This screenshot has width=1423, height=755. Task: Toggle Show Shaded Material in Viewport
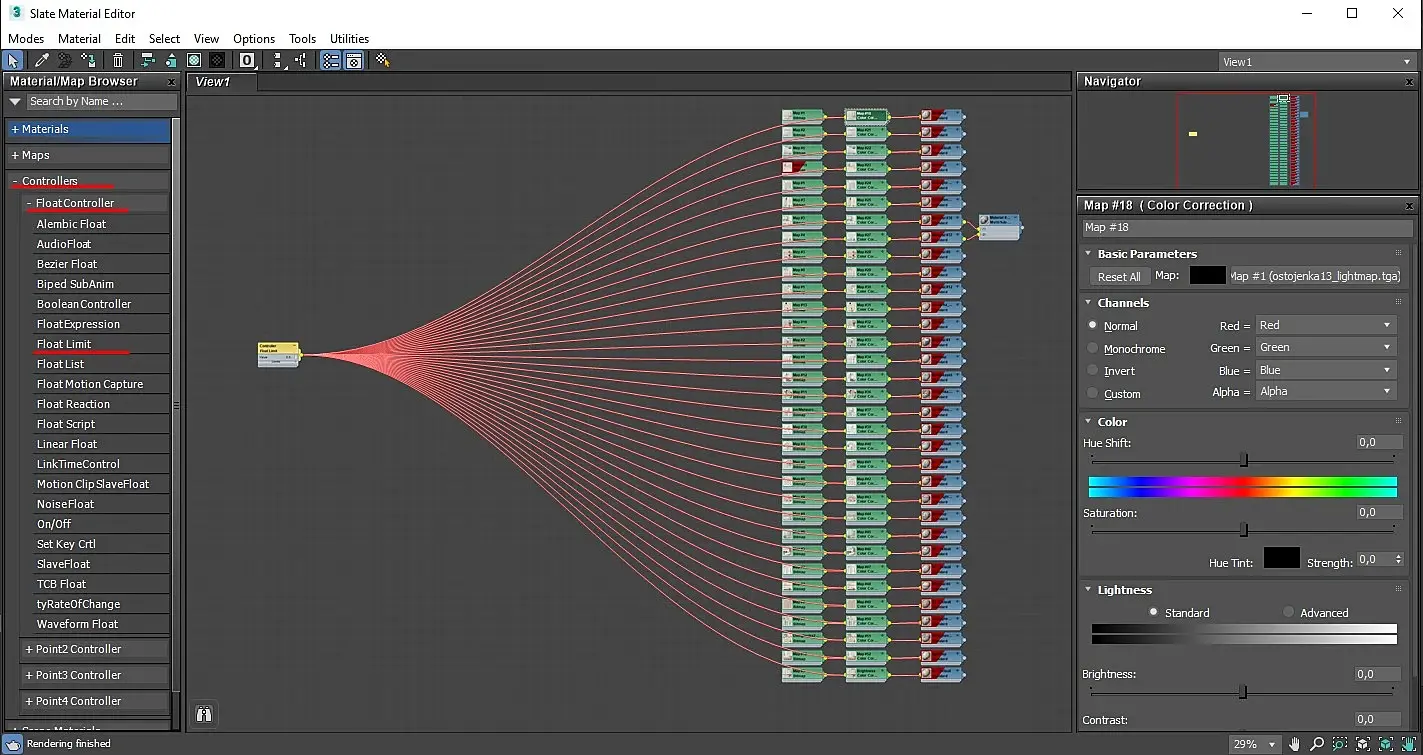pos(194,61)
